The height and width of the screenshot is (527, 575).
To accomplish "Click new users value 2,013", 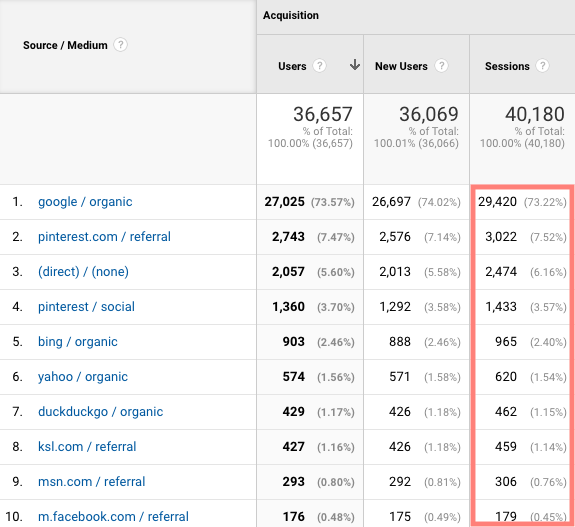I will click(395, 272).
